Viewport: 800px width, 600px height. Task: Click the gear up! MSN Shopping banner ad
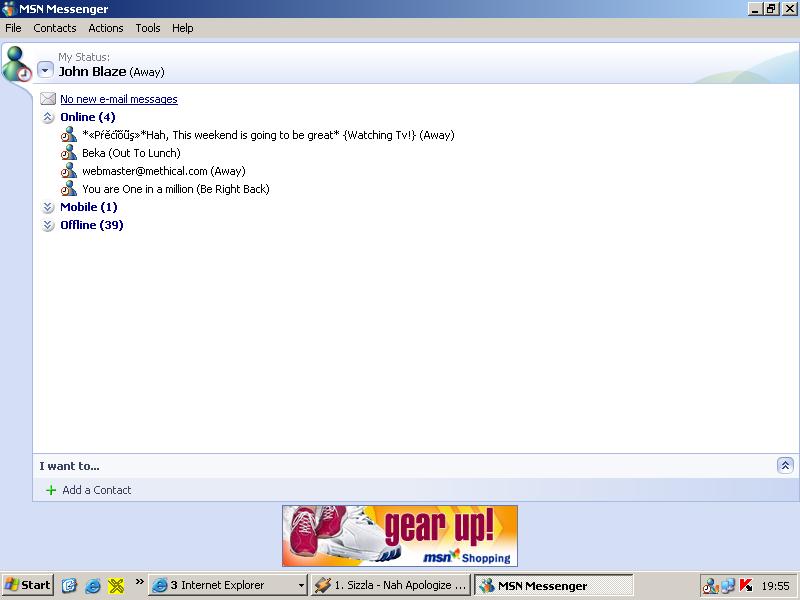[x=400, y=536]
